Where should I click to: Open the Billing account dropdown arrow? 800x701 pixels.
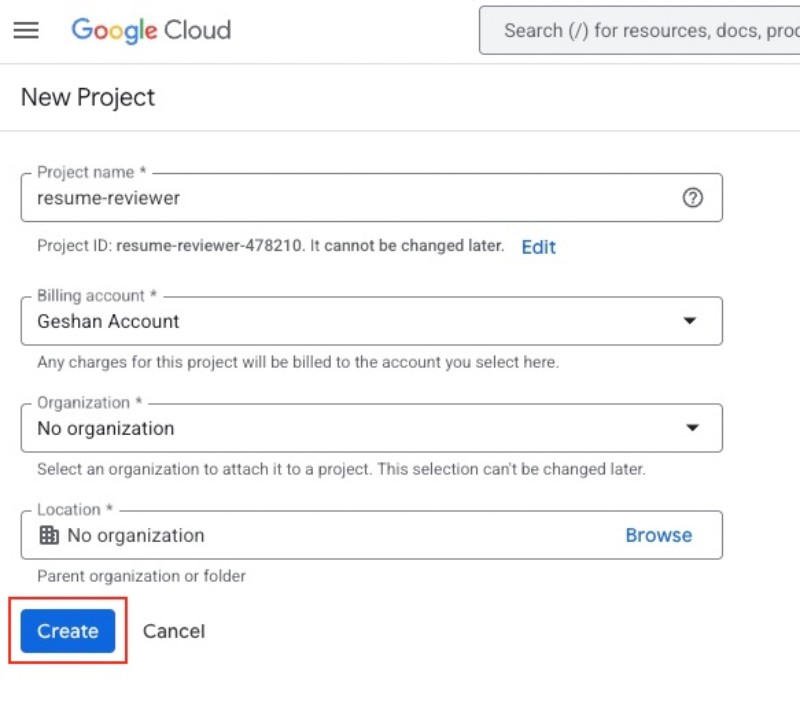692,320
